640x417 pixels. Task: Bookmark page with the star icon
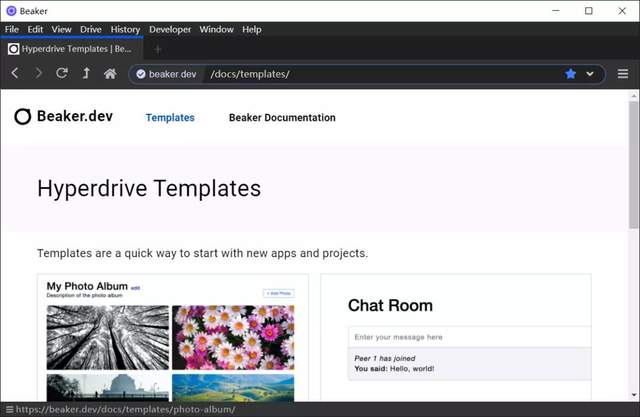571,74
